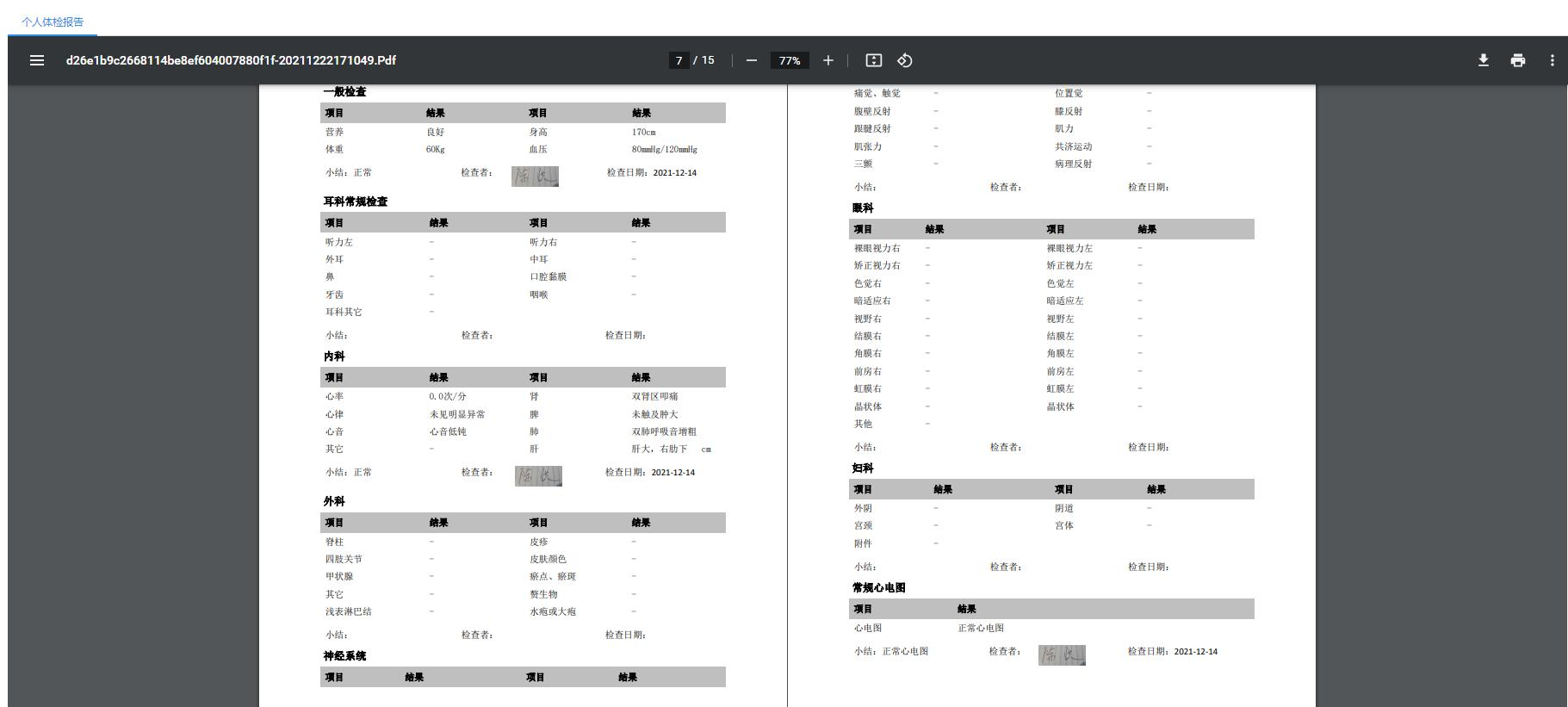
Task: Click the 检查日期 2021-12-14 under 常规心电图
Action: coord(1173,651)
